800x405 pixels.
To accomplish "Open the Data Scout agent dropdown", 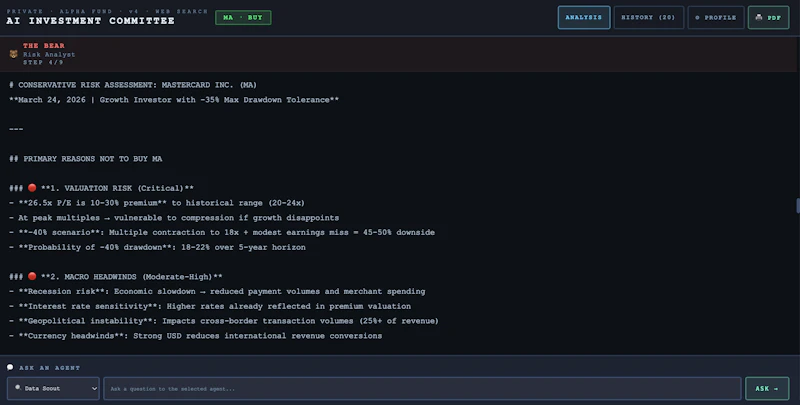I will [x=53, y=388].
